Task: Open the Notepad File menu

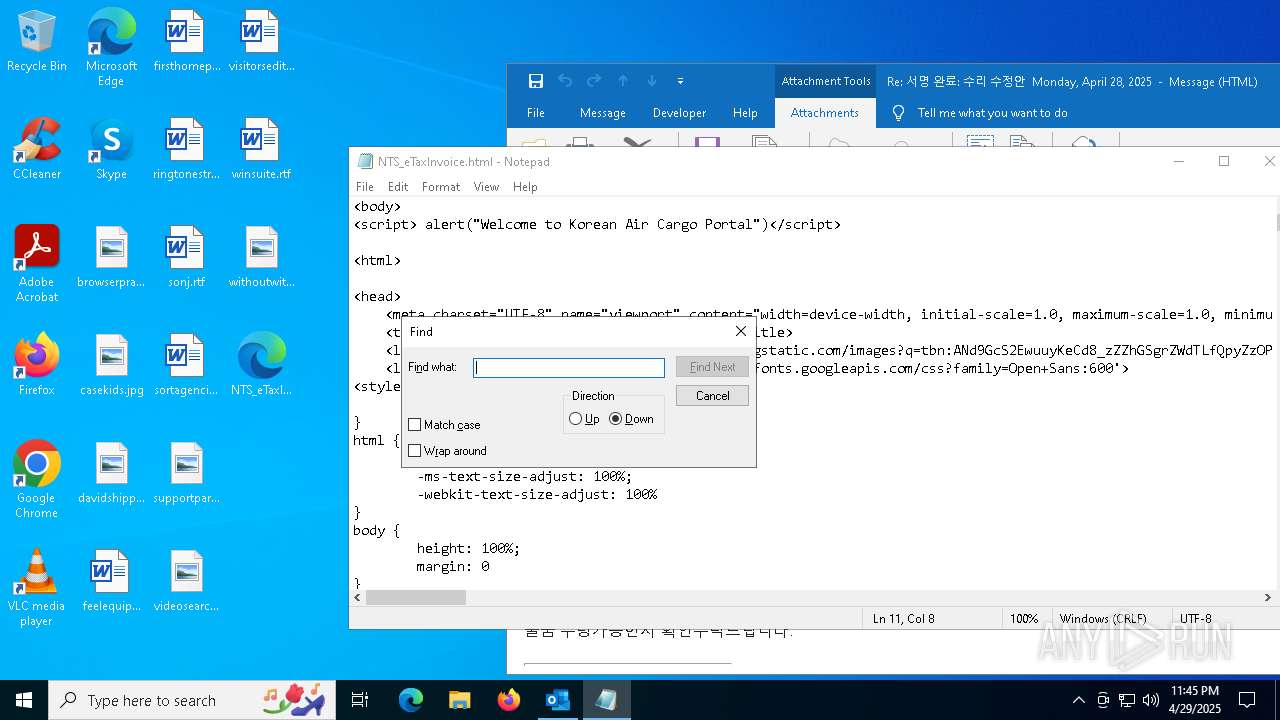Action: pos(365,187)
